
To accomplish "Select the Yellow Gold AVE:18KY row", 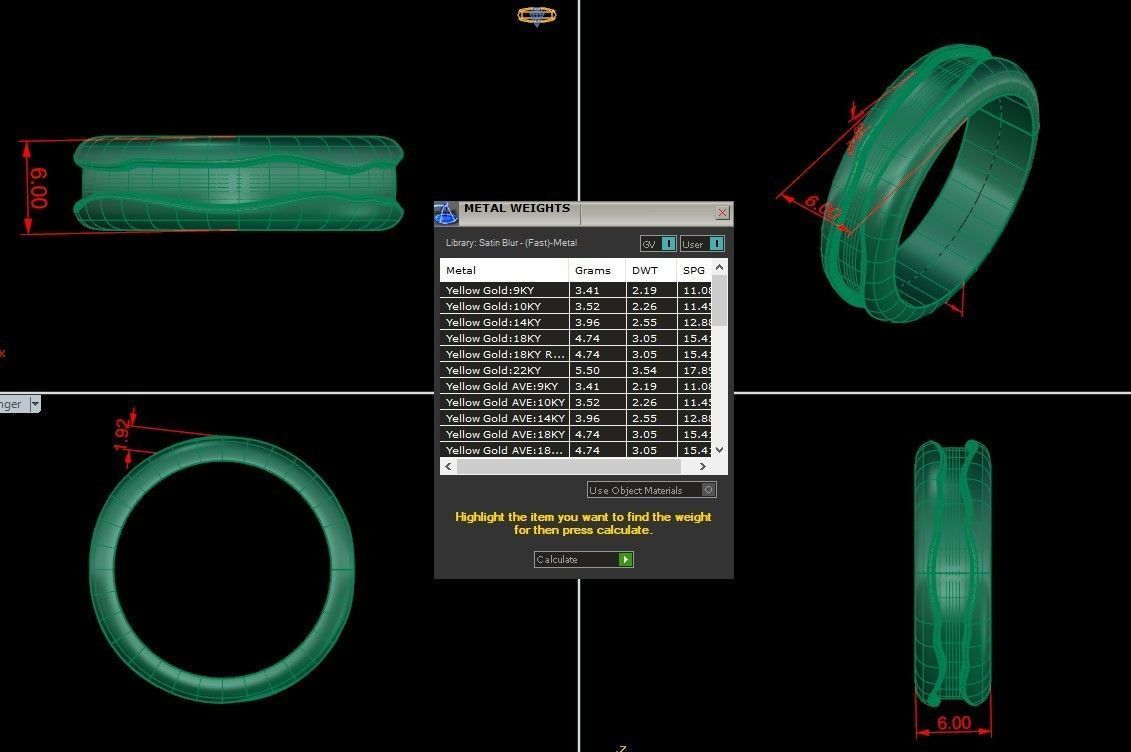I will (576, 434).
